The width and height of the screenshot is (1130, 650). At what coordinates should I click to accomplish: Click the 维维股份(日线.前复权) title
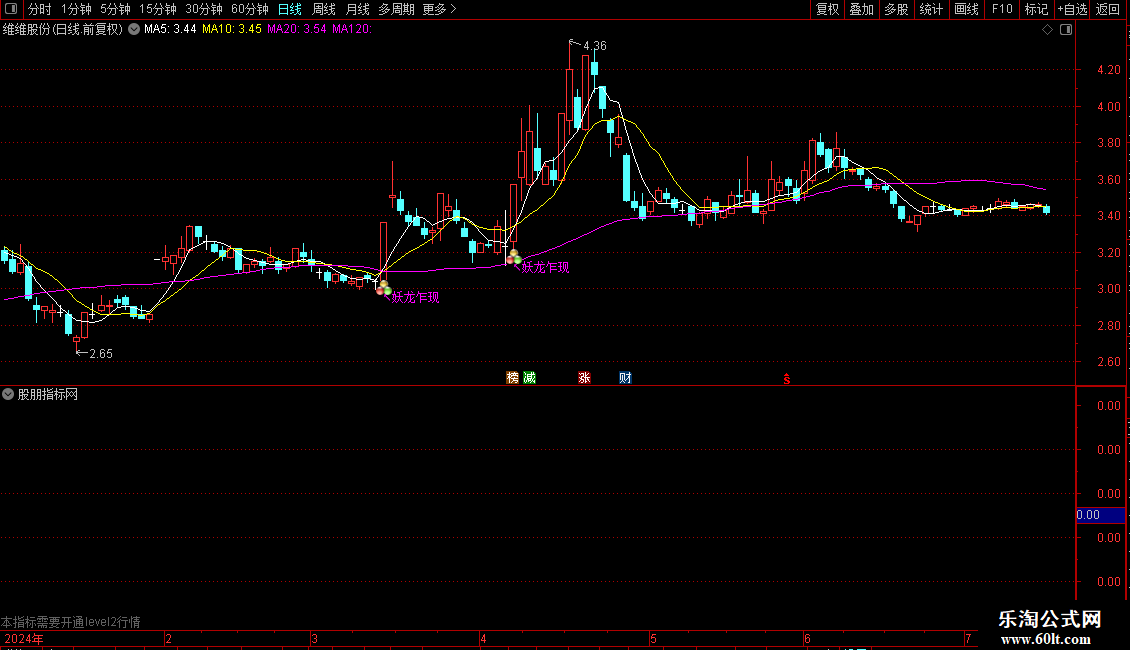coord(63,30)
